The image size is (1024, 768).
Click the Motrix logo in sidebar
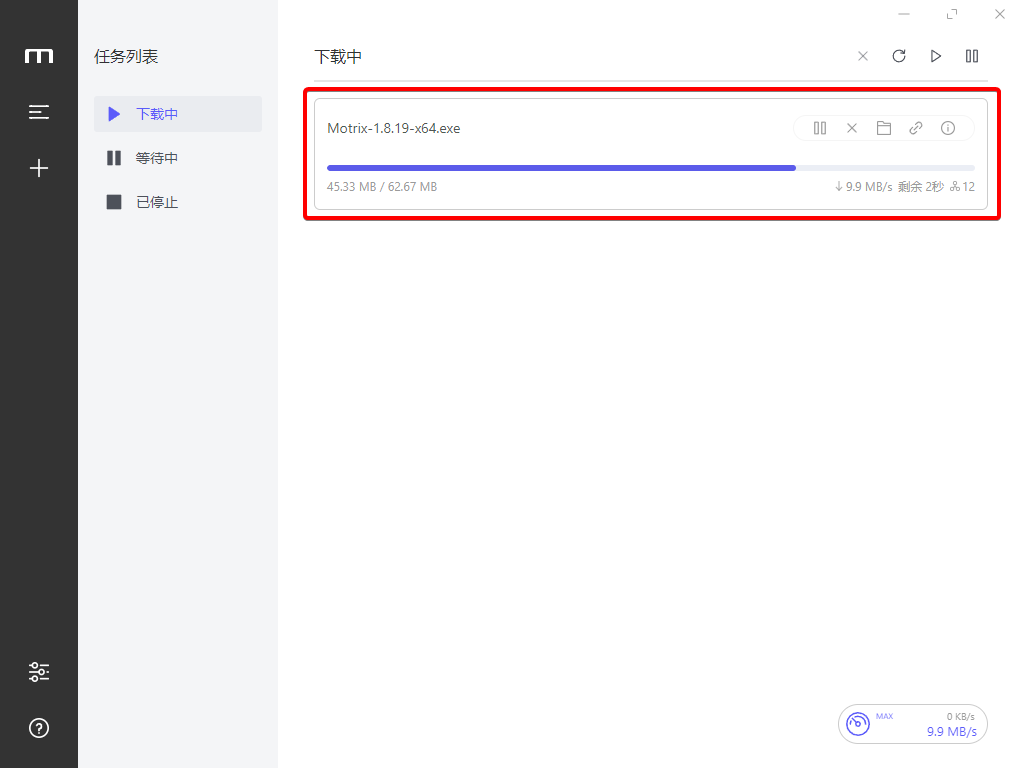(39, 56)
